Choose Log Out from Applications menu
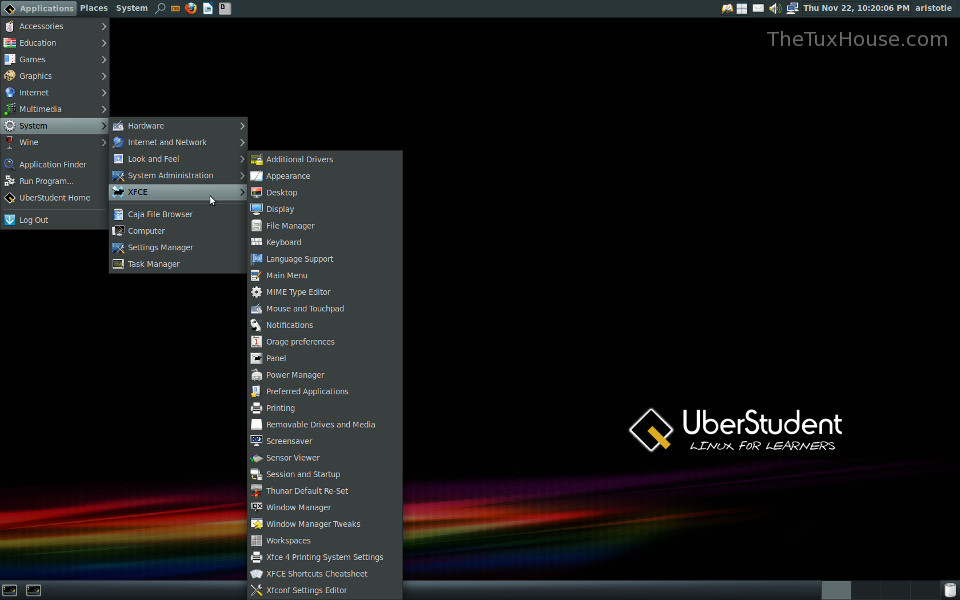This screenshot has height=600, width=960. (33, 220)
